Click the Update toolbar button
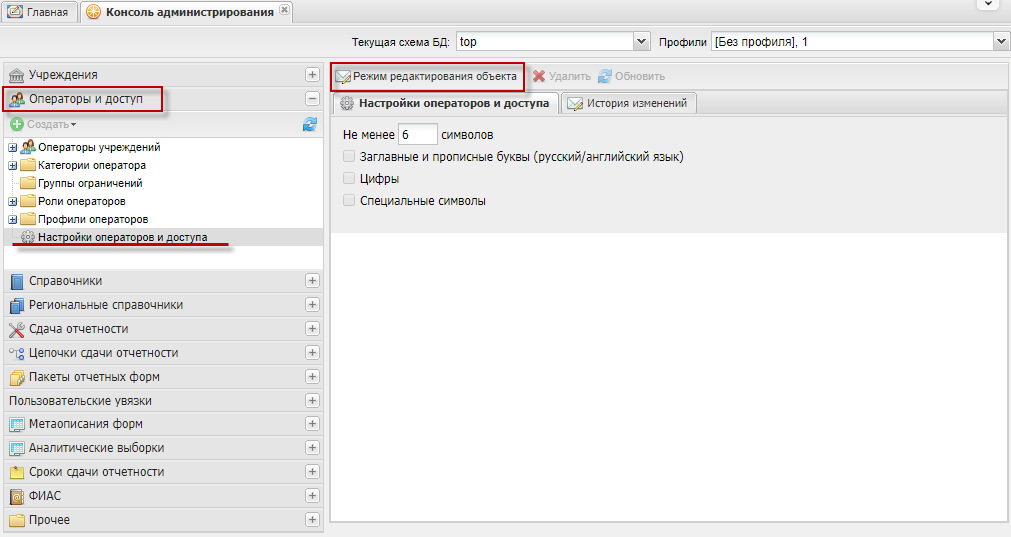The image size is (1011, 537). pyautogui.click(x=630, y=76)
